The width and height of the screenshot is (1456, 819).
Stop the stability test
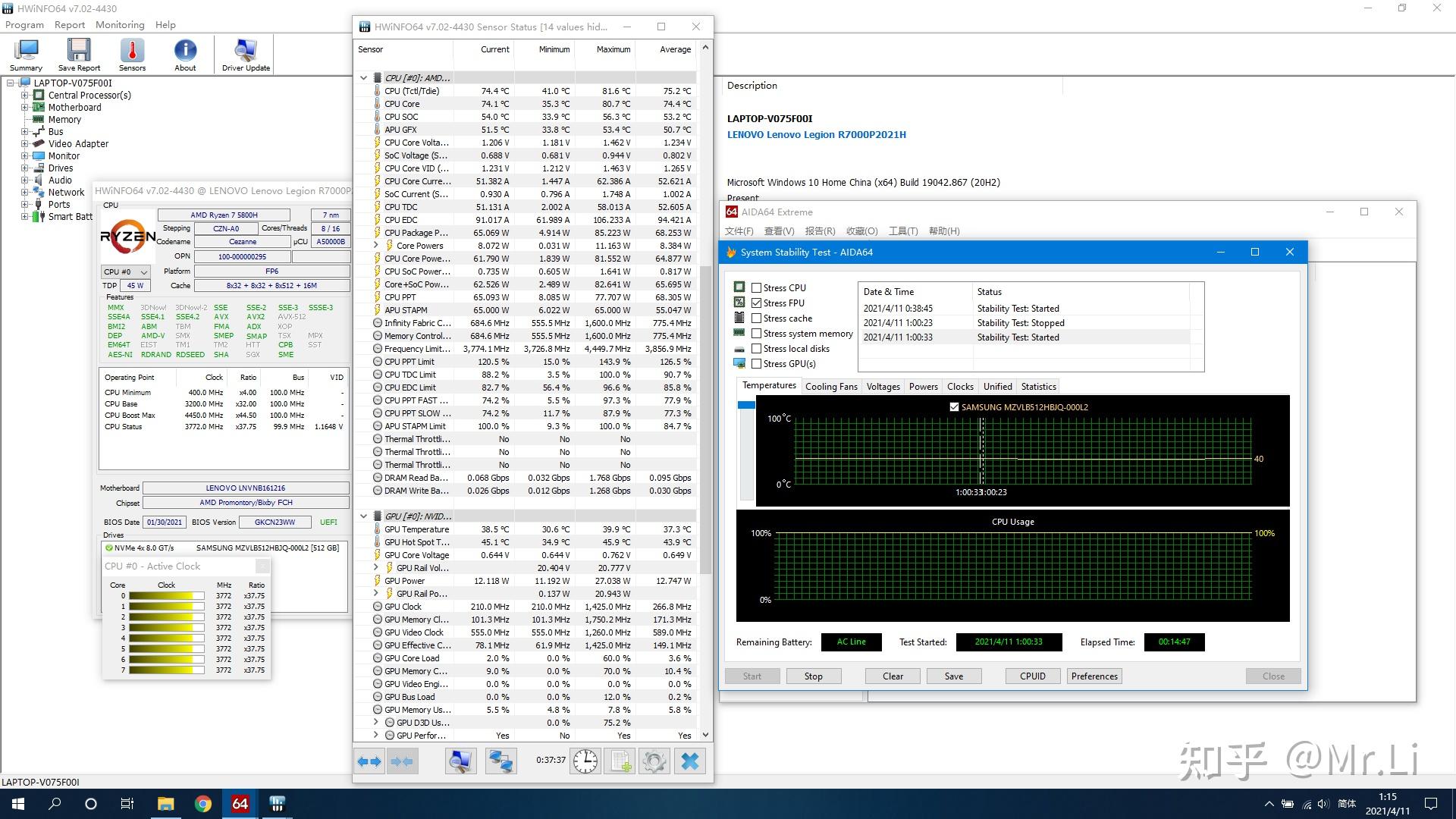[x=813, y=676]
